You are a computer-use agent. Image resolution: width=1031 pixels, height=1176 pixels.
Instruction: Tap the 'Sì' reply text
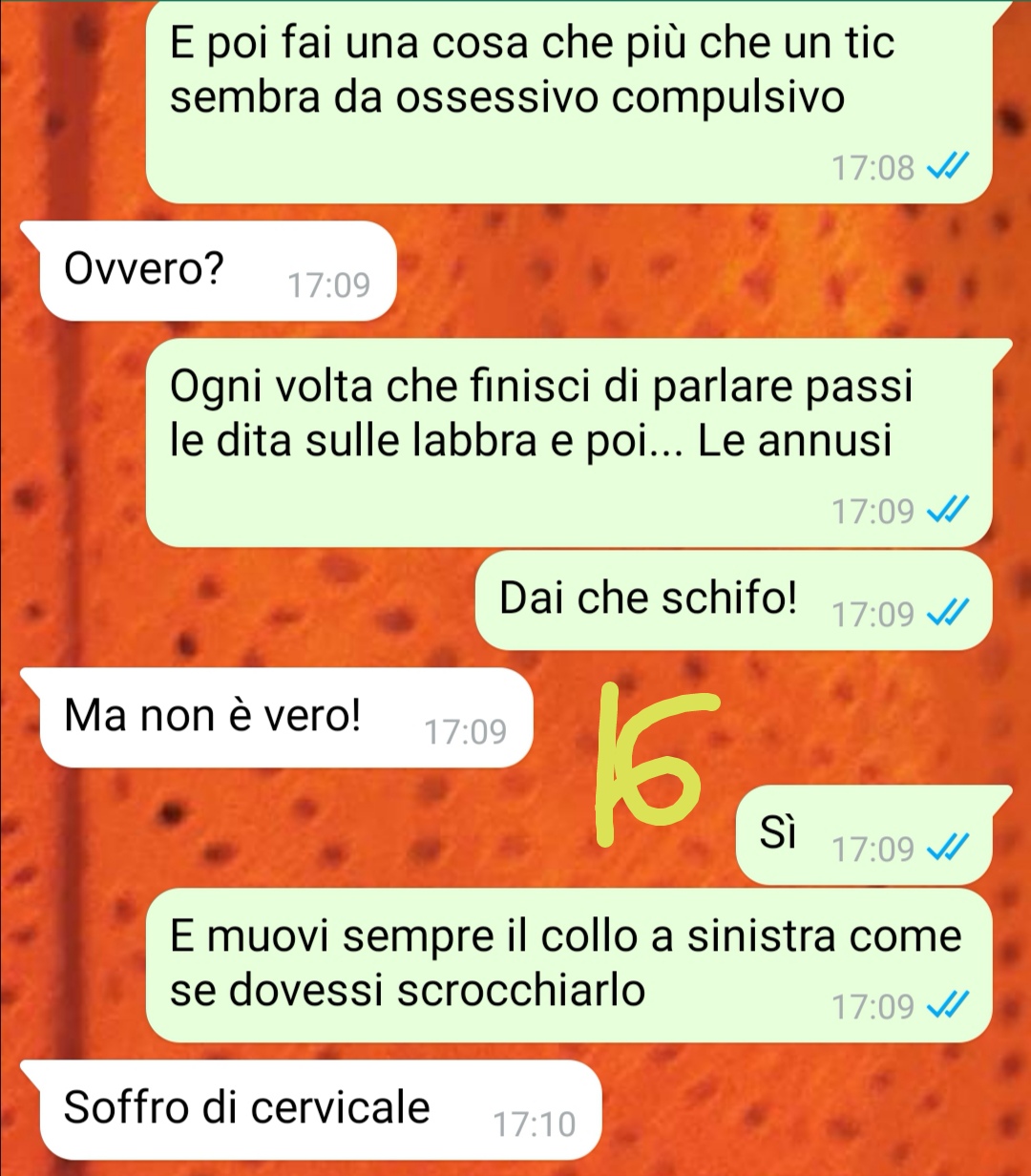[778, 831]
